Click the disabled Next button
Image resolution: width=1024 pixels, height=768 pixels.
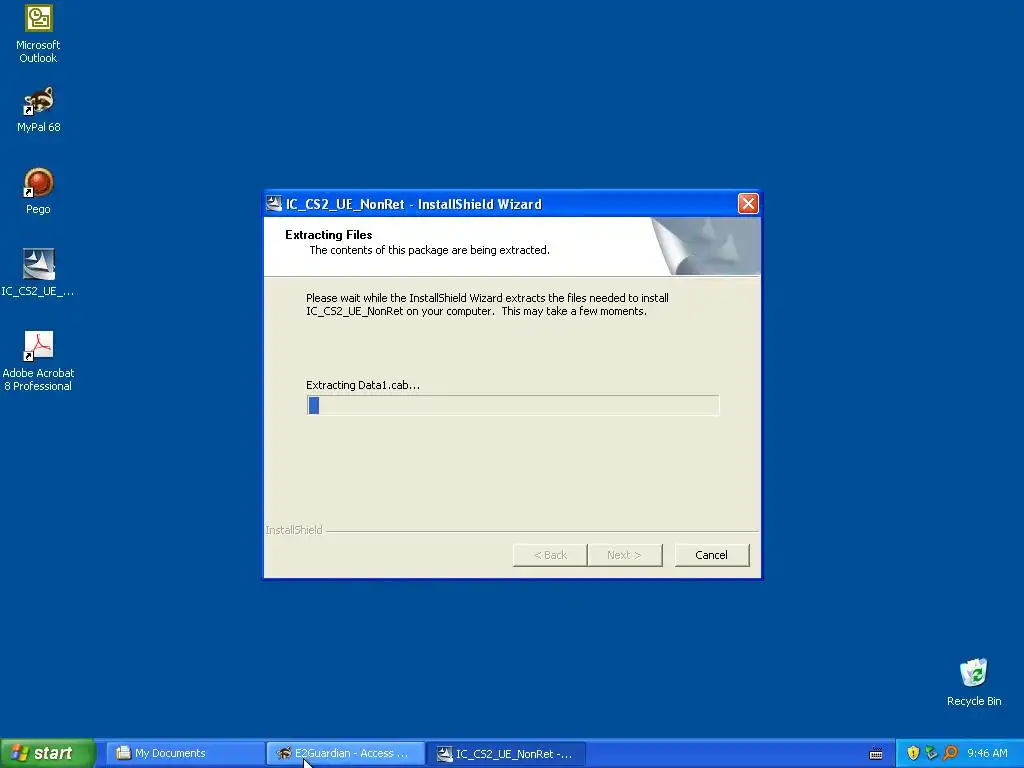click(624, 555)
